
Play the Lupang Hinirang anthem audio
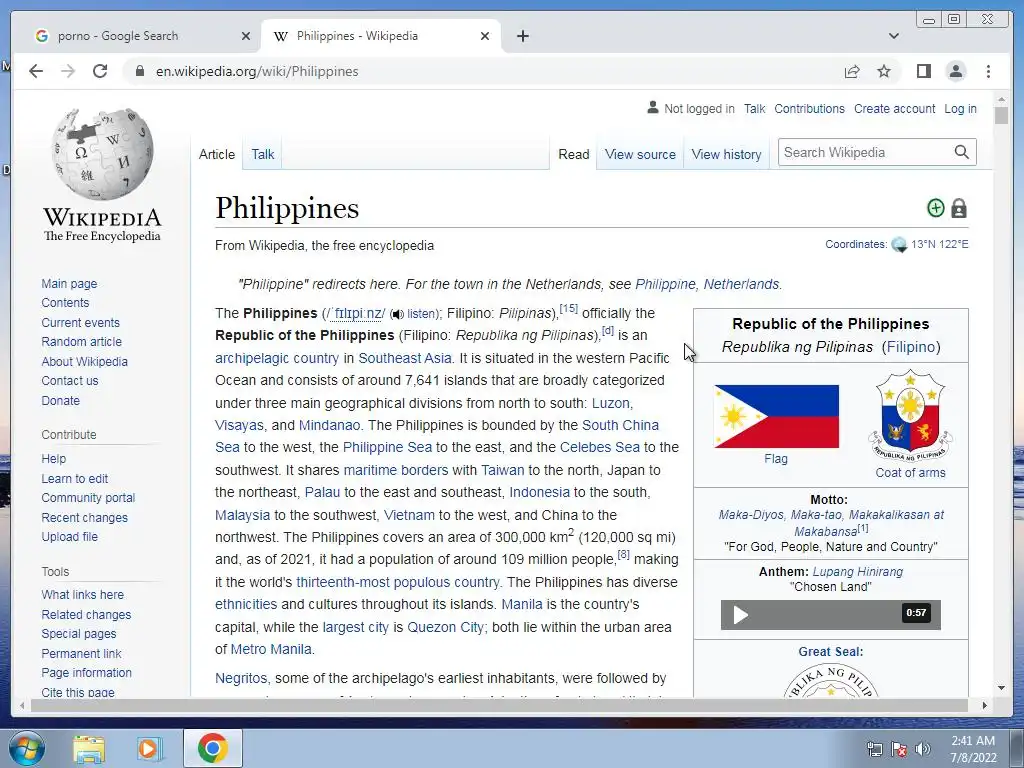point(740,615)
